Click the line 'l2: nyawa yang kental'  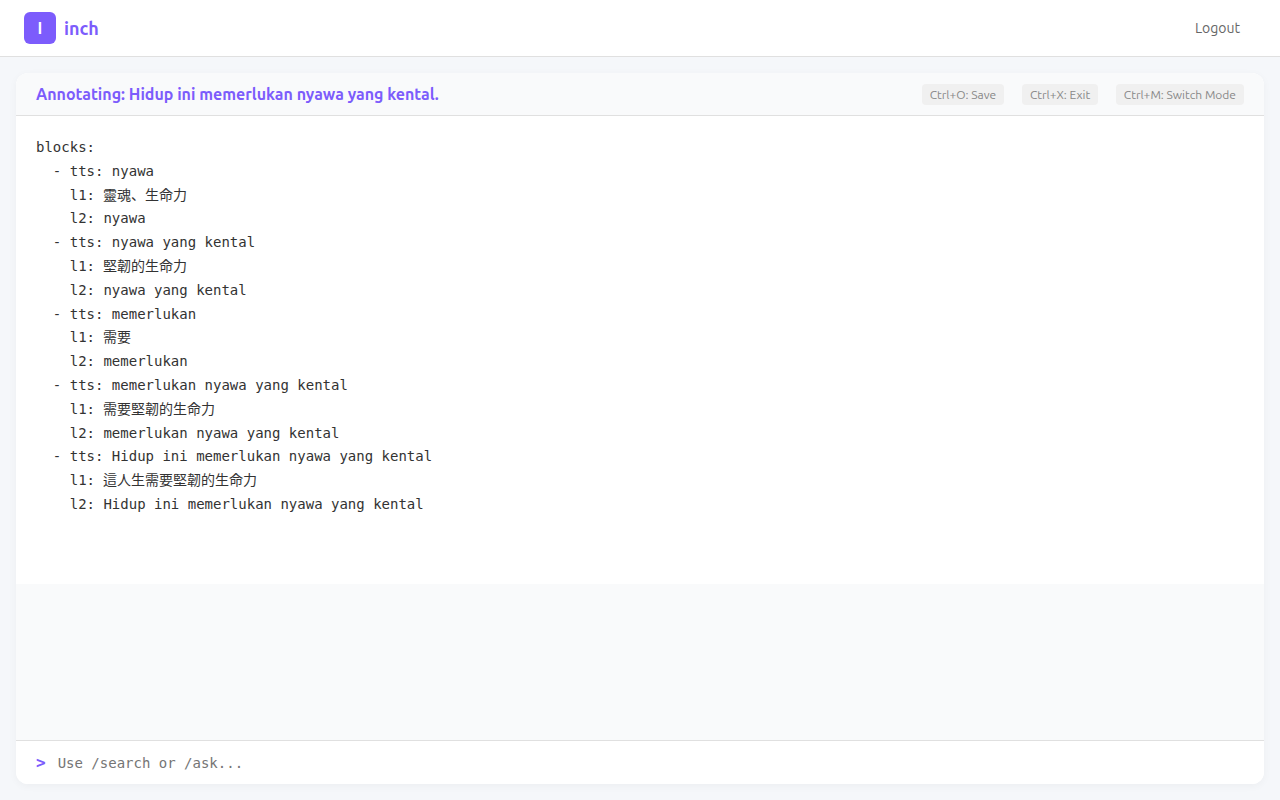158,290
